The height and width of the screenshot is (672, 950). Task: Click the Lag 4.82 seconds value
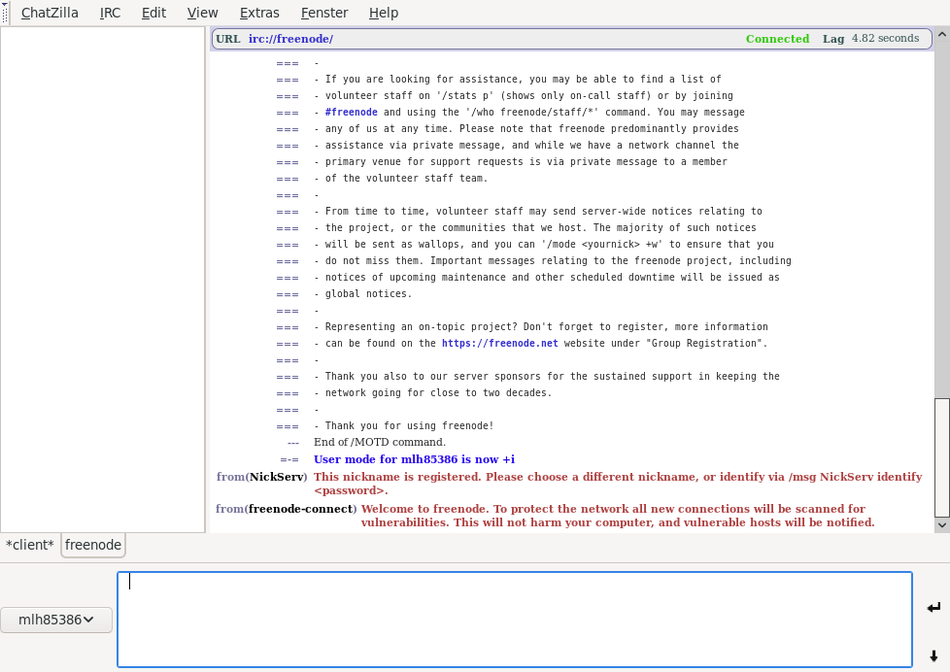click(885, 38)
